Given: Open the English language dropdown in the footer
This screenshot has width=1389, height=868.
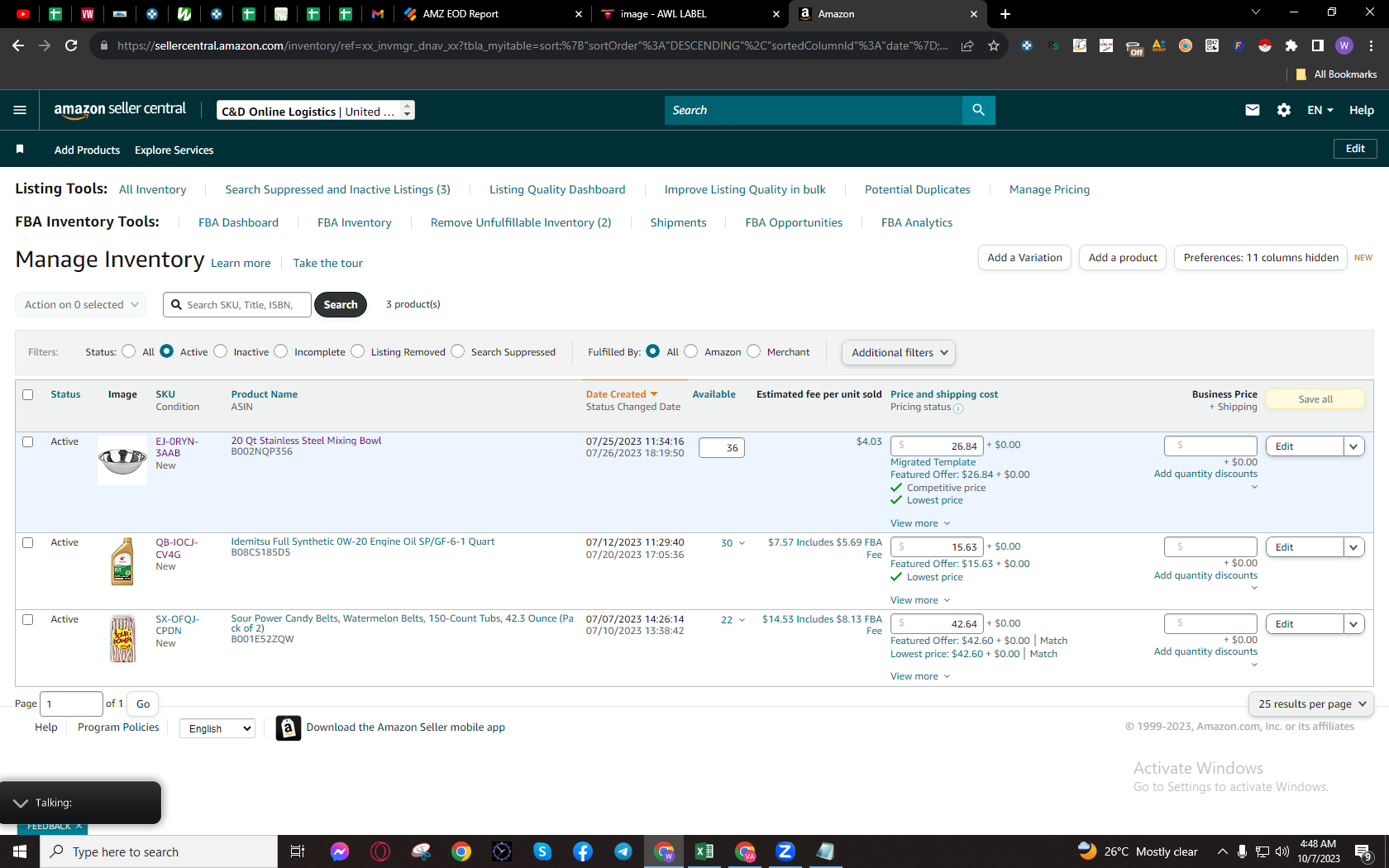Looking at the screenshot, I should [x=217, y=728].
